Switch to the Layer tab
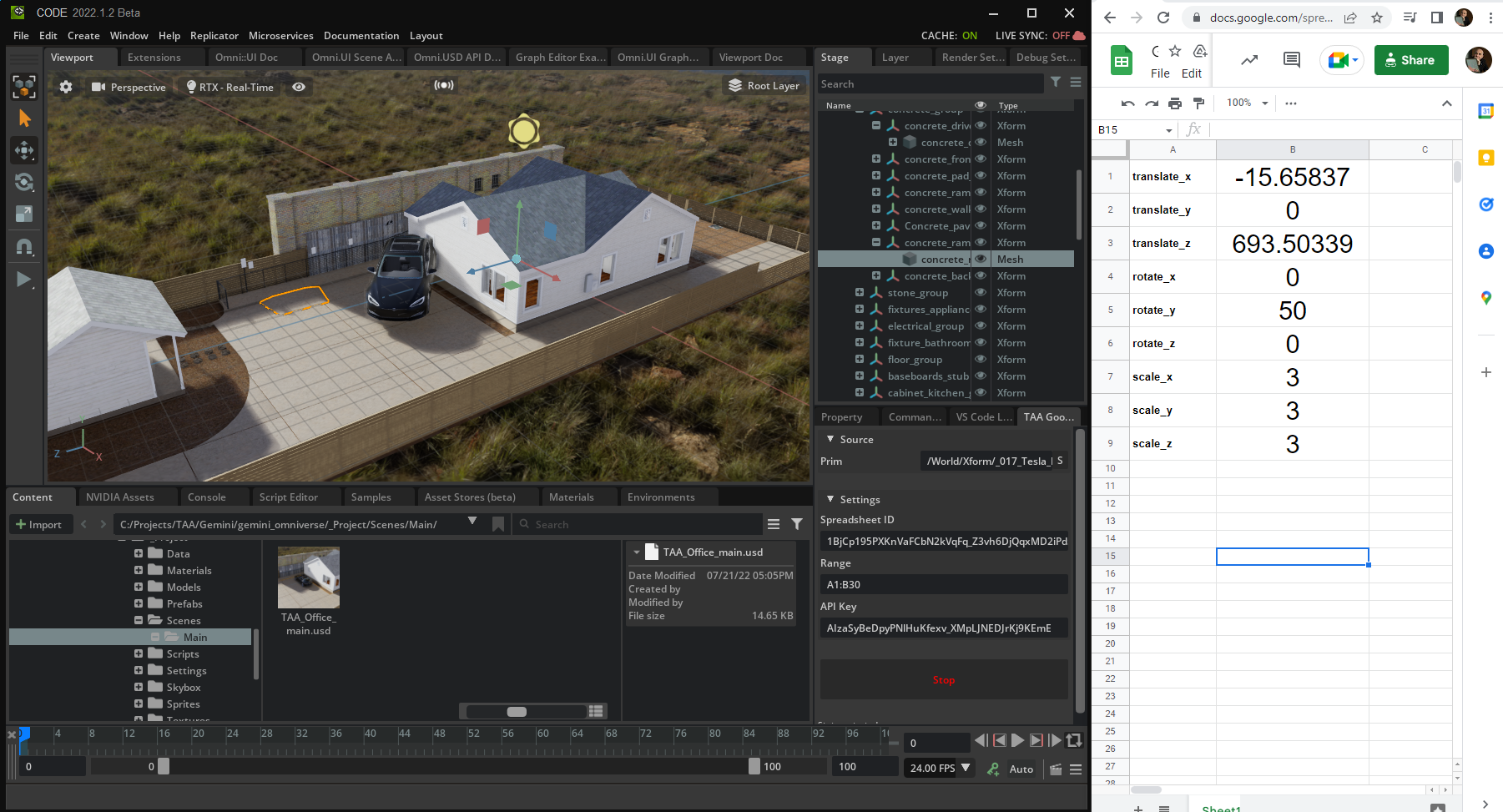The image size is (1503, 812). click(x=895, y=58)
